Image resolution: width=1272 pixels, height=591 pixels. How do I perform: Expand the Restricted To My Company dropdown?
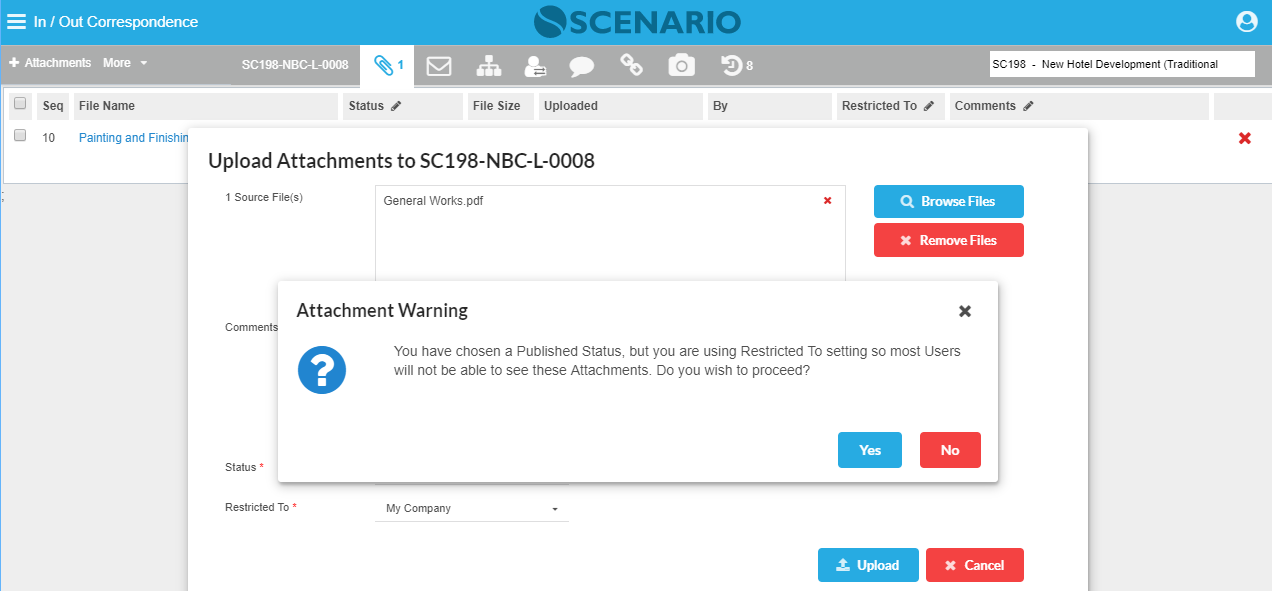(472, 509)
